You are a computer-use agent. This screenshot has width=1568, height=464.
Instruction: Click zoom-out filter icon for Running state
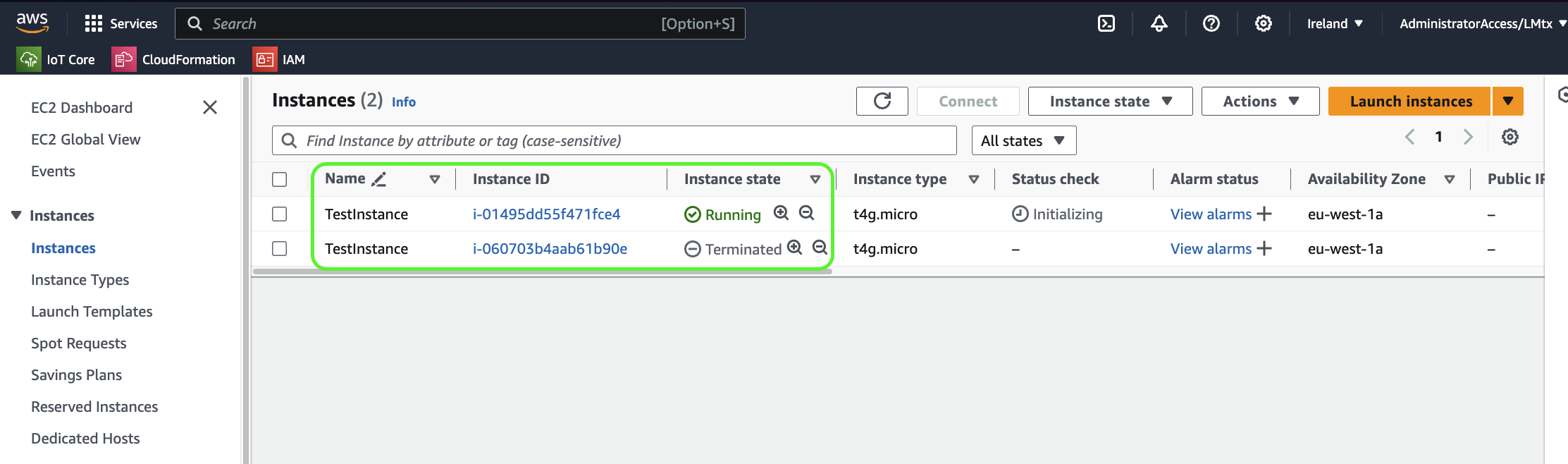click(x=806, y=212)
